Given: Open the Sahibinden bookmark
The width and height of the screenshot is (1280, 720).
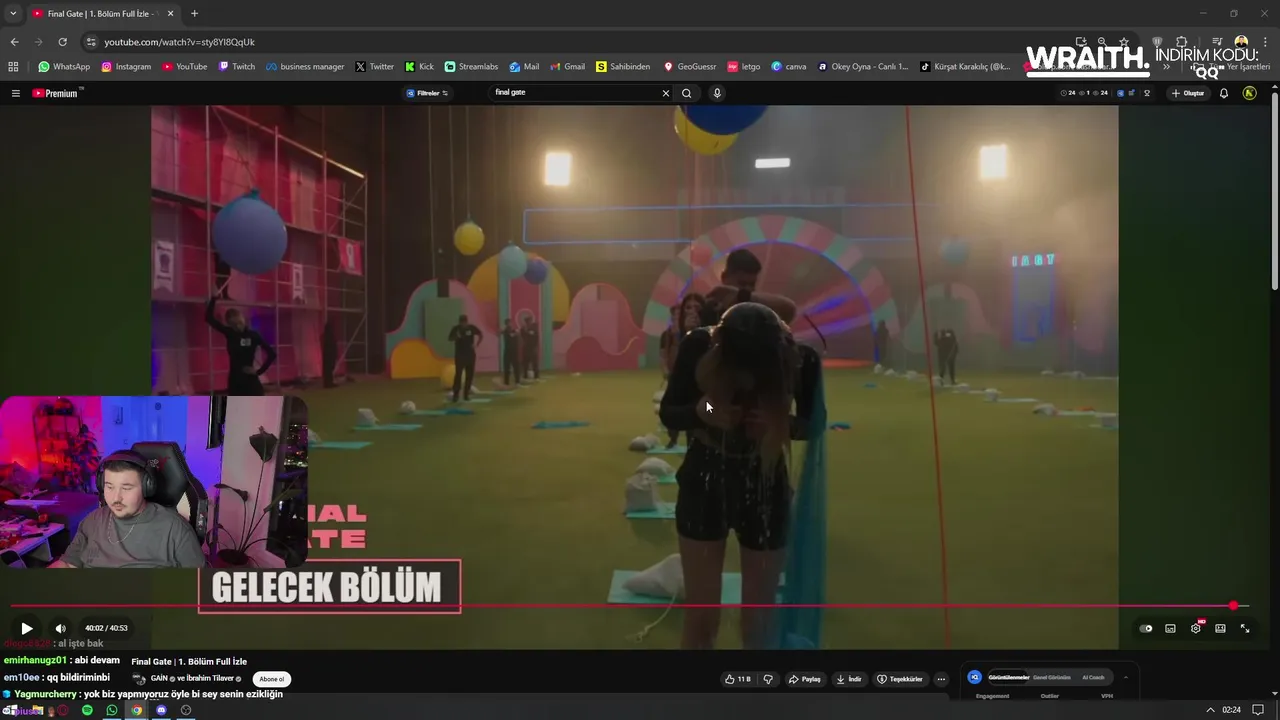Looking at the screenshot, I should click(623, 67).
